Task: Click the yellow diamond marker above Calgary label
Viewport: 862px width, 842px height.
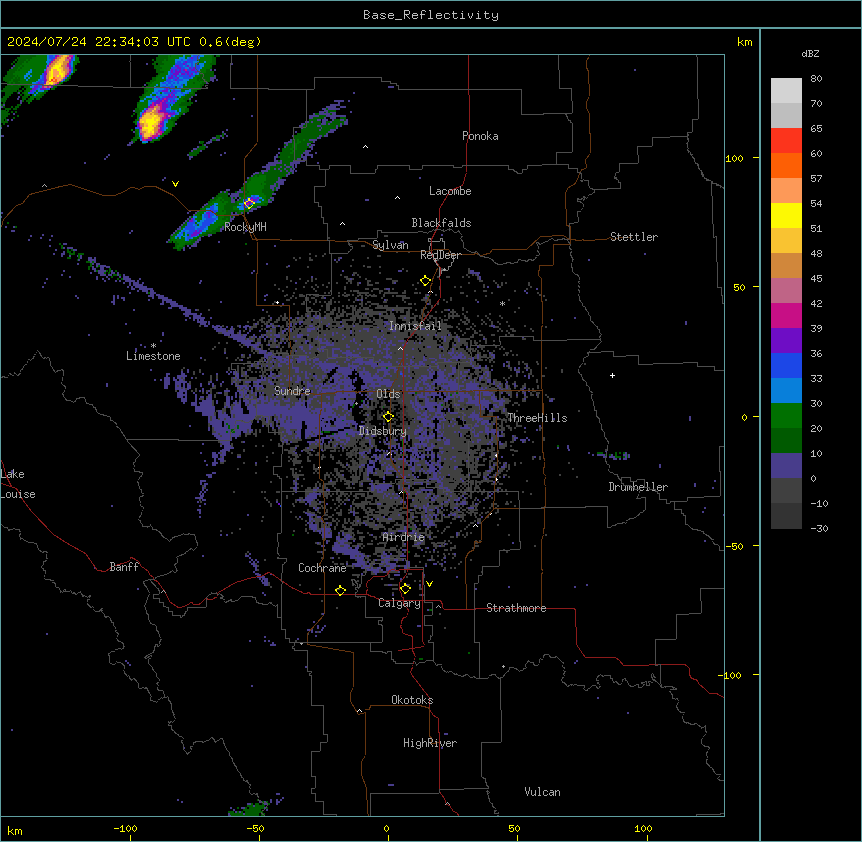Action: 405,589
